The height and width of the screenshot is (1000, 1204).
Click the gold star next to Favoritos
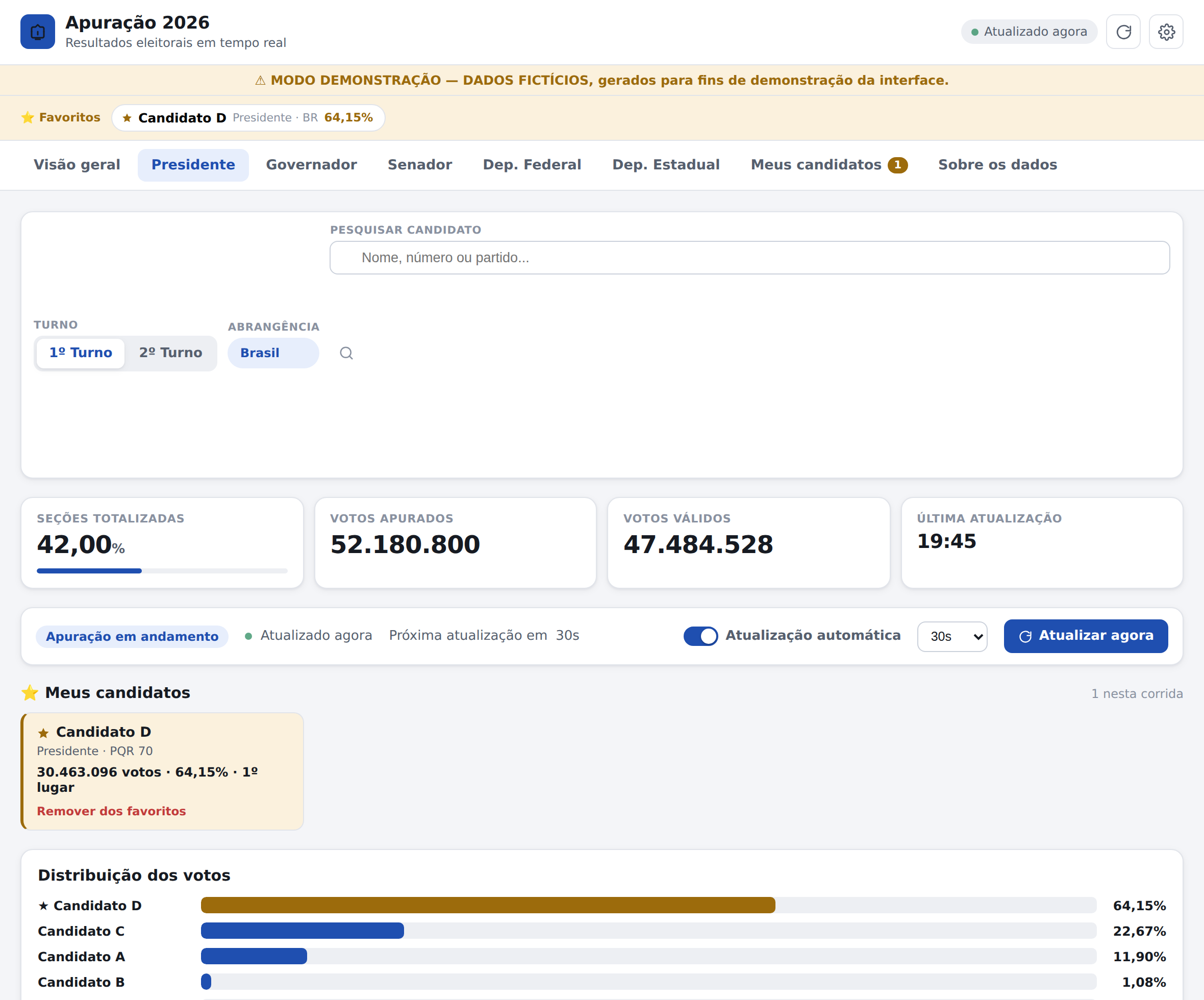pyautogui.click(x=28, y=117)
